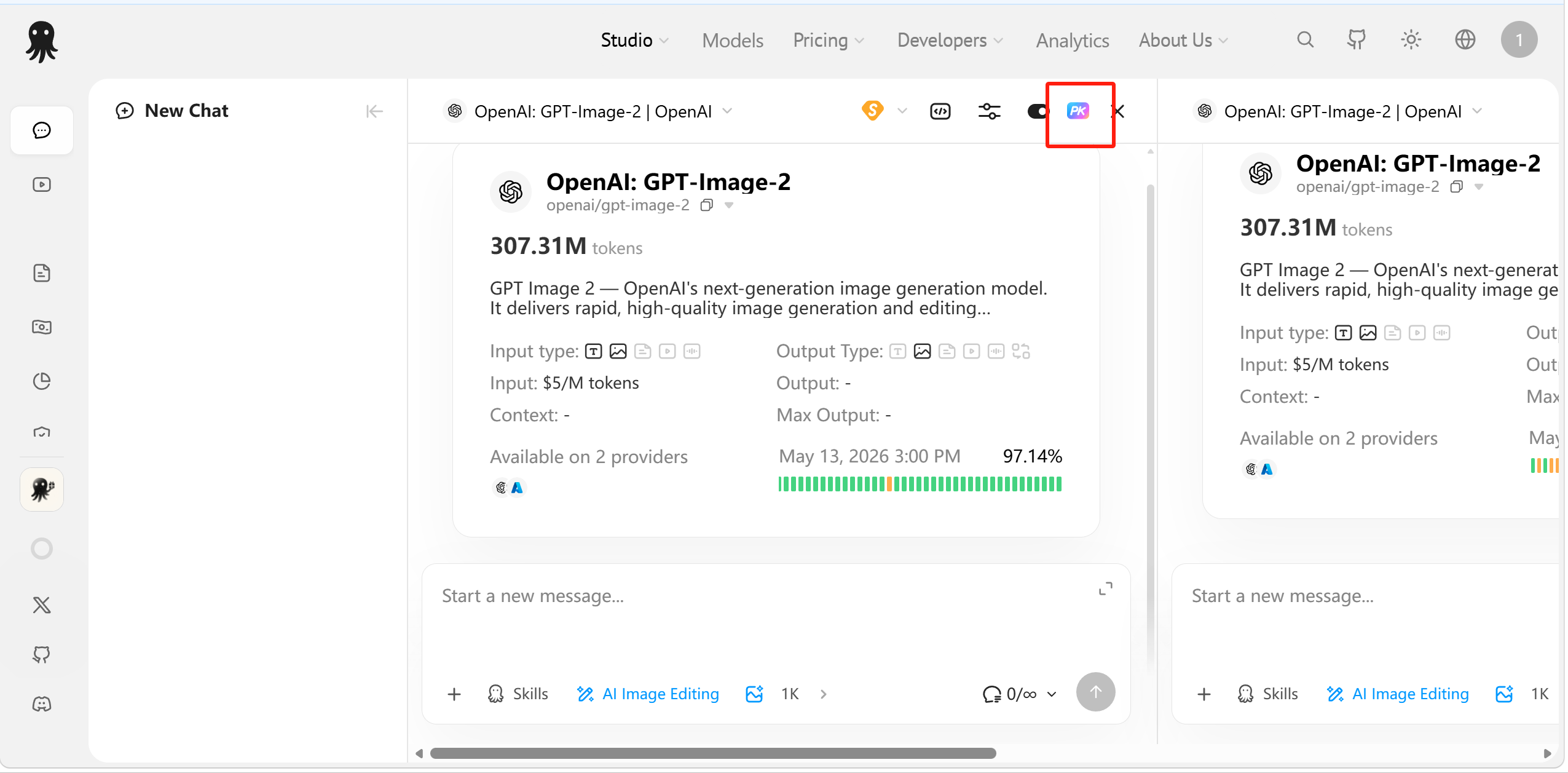This screenshot has width=1568, height=773.
Task: Select AI Image Editing in the right panel
Action: pos(1398,694)
